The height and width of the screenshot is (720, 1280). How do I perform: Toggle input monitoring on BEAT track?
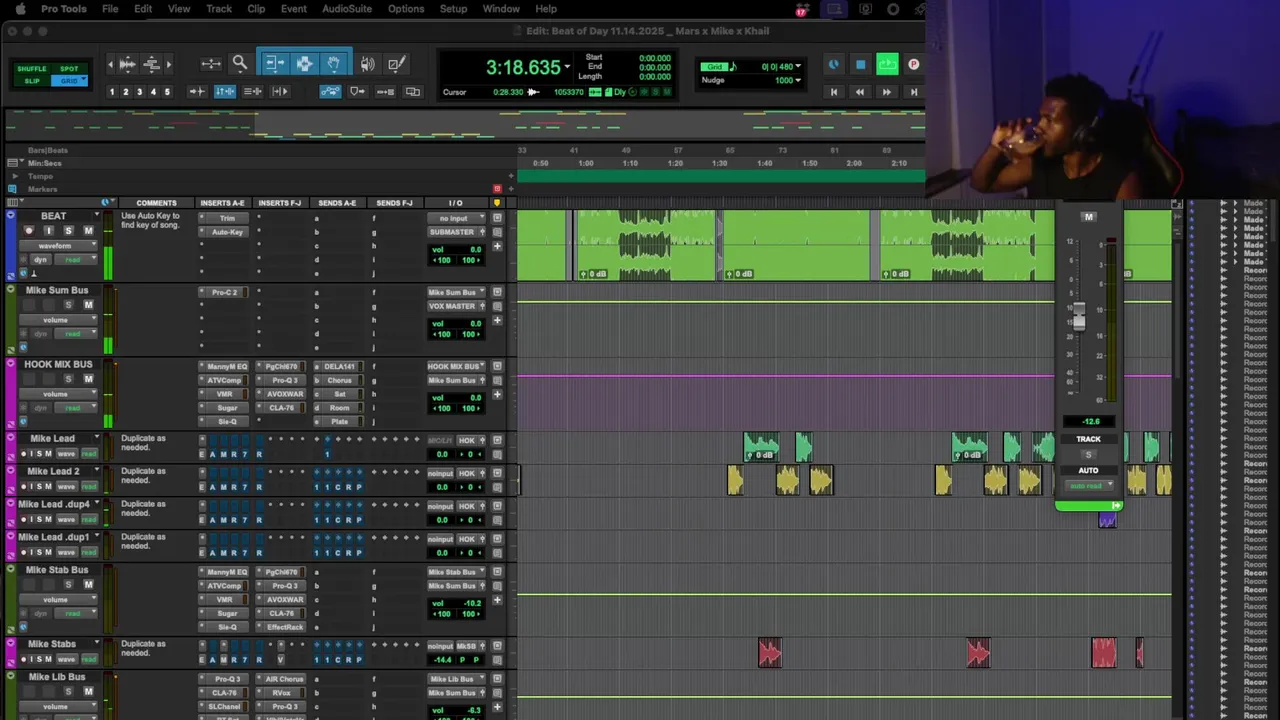click(x=48, y=231)
